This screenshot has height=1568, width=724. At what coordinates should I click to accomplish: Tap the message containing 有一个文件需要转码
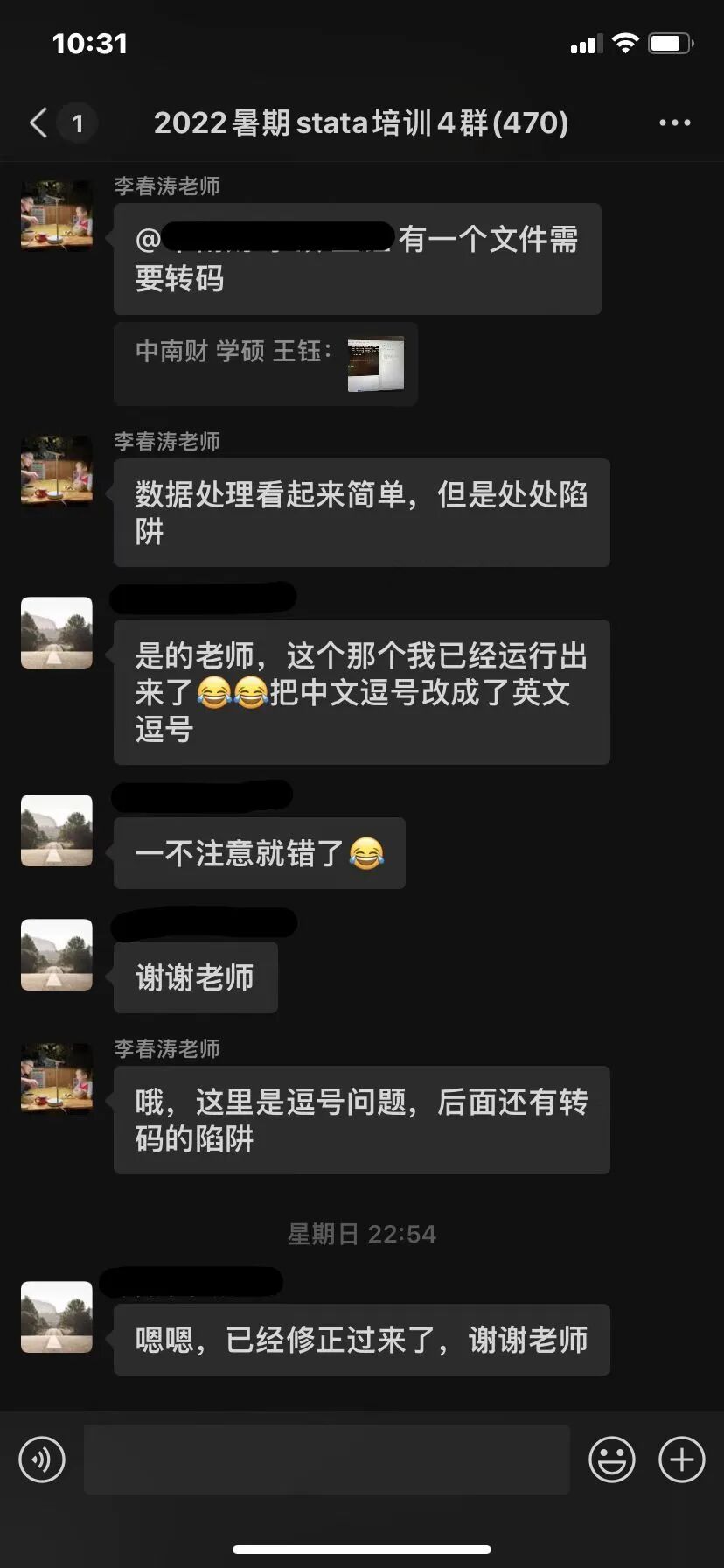[357, 259]
